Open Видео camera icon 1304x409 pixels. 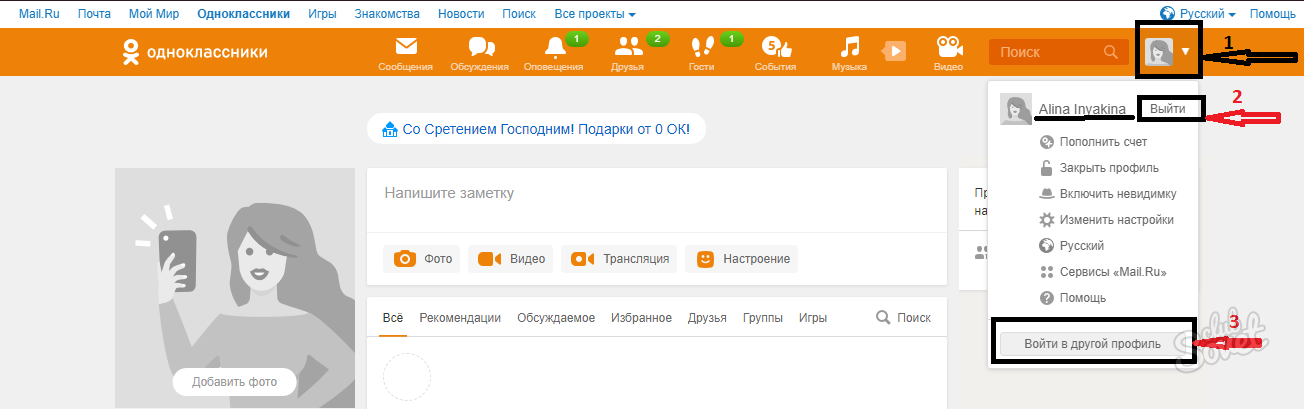948,47
